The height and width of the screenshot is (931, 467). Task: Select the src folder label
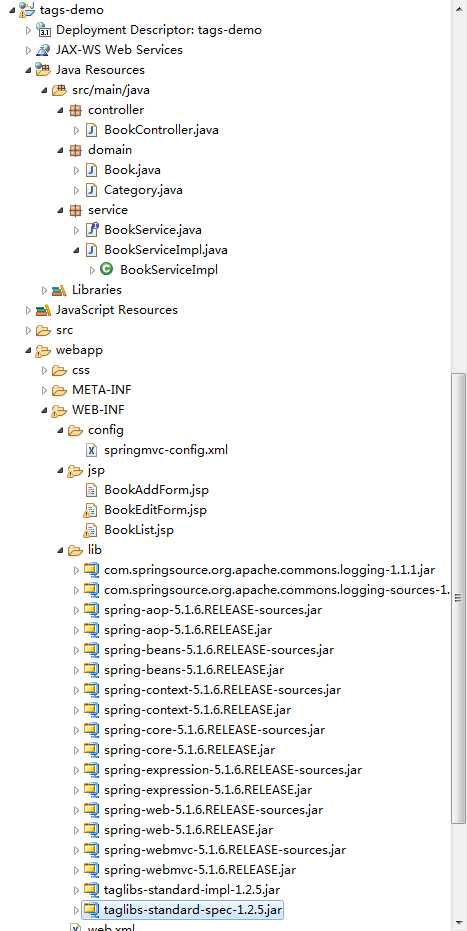click(64, 330)
